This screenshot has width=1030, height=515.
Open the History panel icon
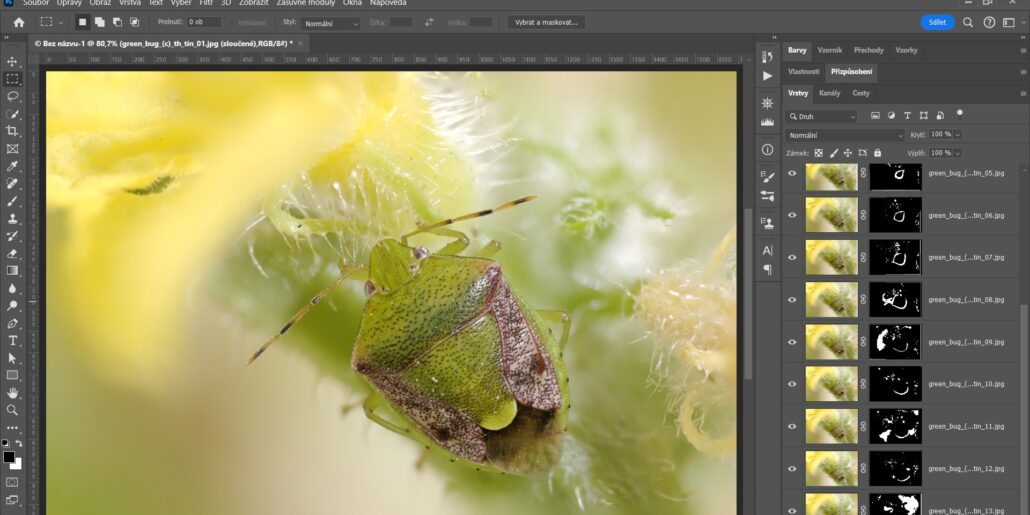click(767, 57)
